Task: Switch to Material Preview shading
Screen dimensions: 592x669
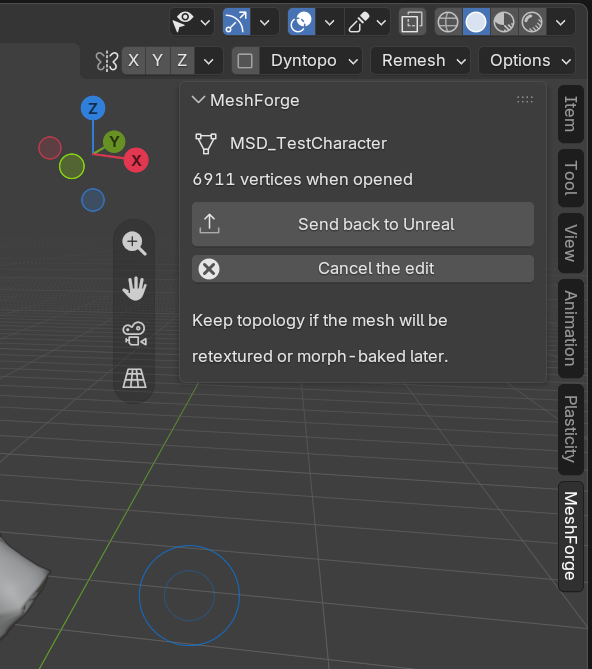Action: pyautogui.click(x=504, y=21)
